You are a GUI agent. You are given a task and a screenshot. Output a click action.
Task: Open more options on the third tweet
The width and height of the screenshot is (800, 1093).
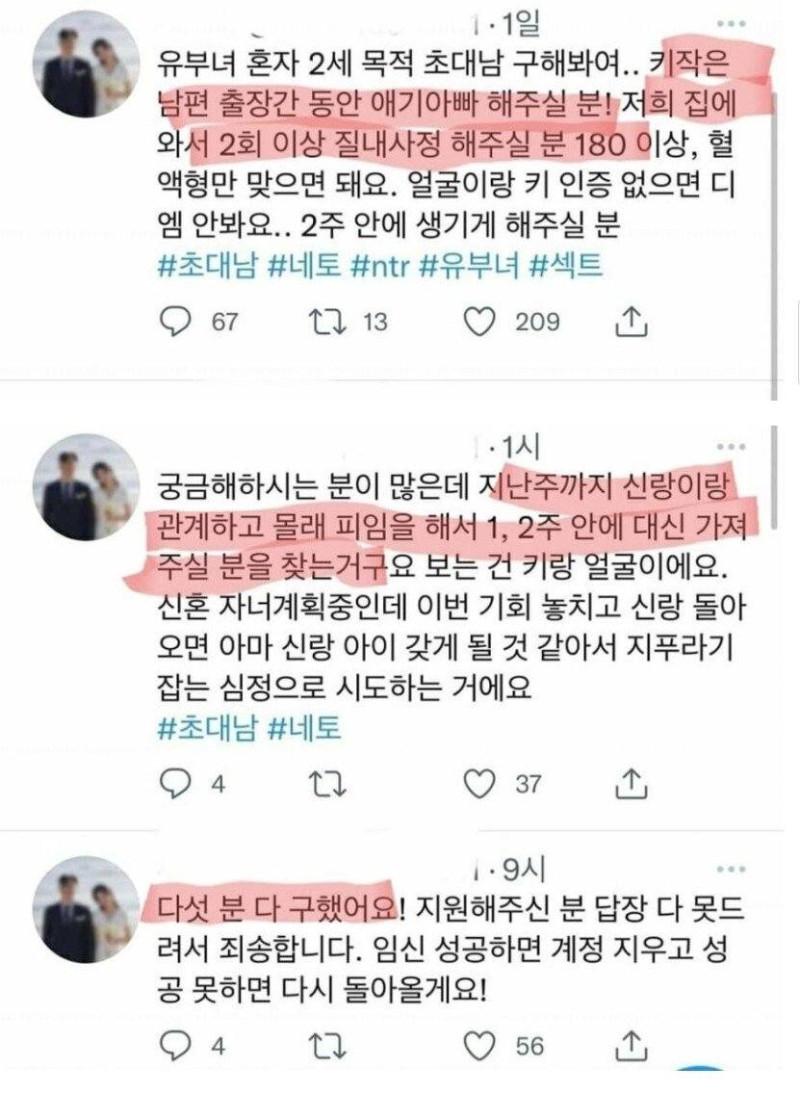[x=731, y=869]
